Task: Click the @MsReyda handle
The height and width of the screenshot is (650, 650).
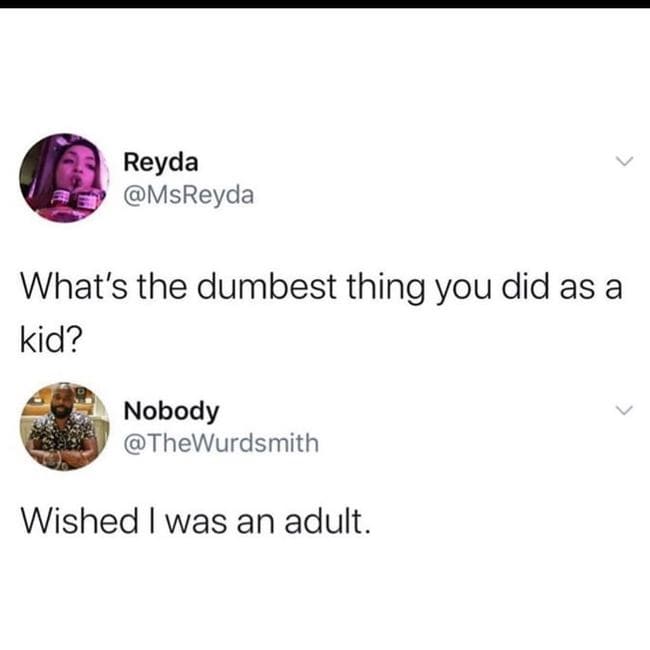Action: point(189,195)
